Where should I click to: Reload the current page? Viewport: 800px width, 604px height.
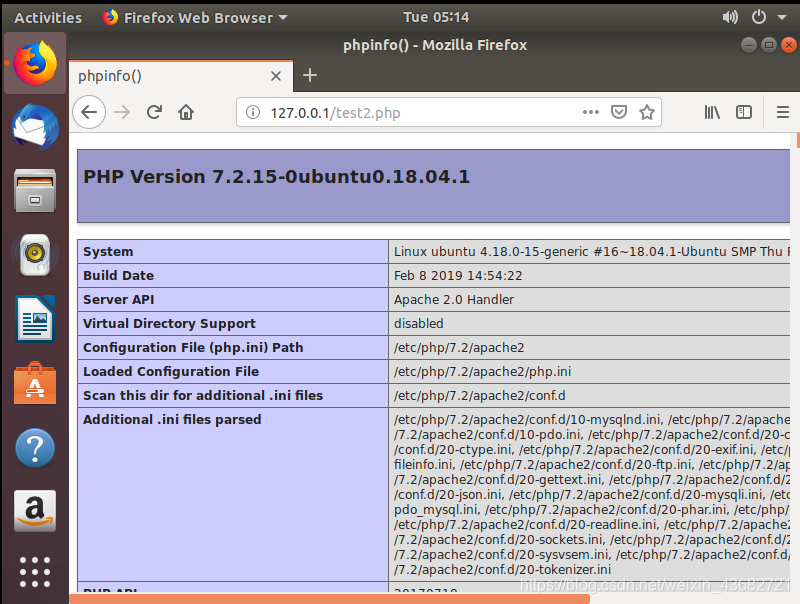[154, 112]
